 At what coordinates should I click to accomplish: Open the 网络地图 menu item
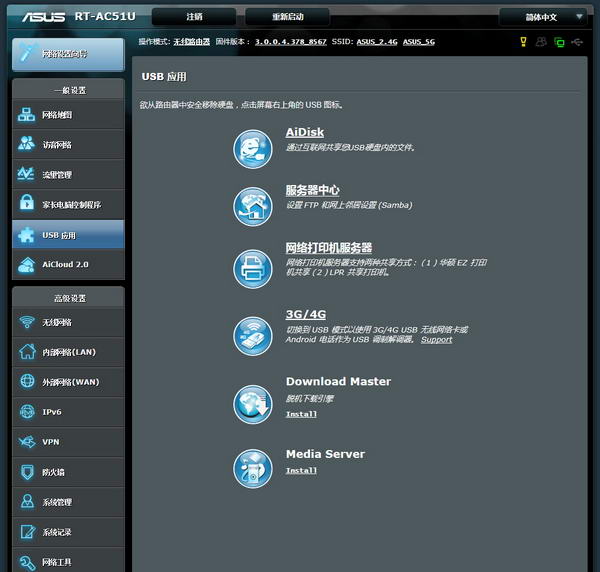(x=68, y=114)
